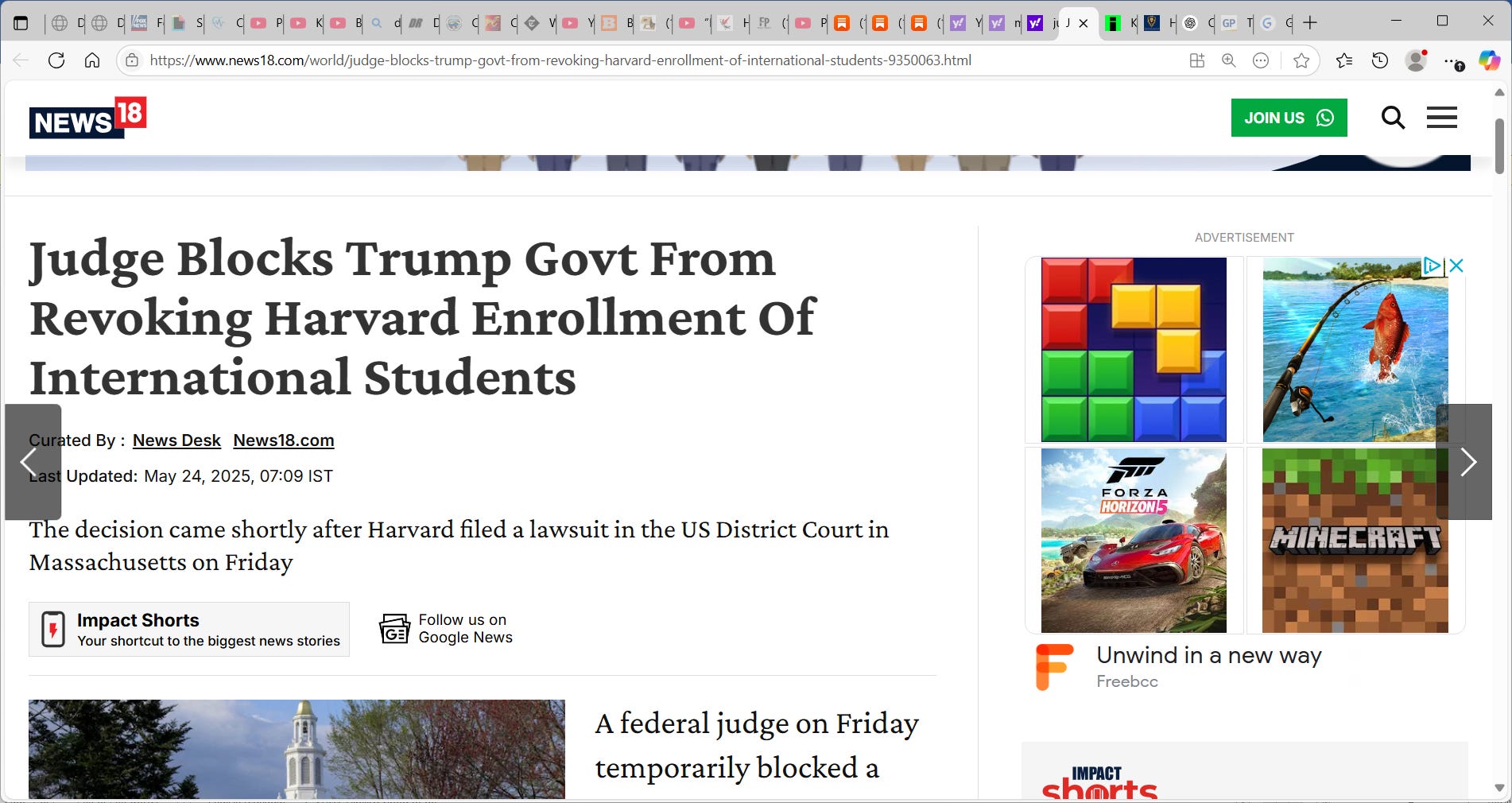Reload the page with the refresh icon
The image size is (1512, 803).
[56, 60]
